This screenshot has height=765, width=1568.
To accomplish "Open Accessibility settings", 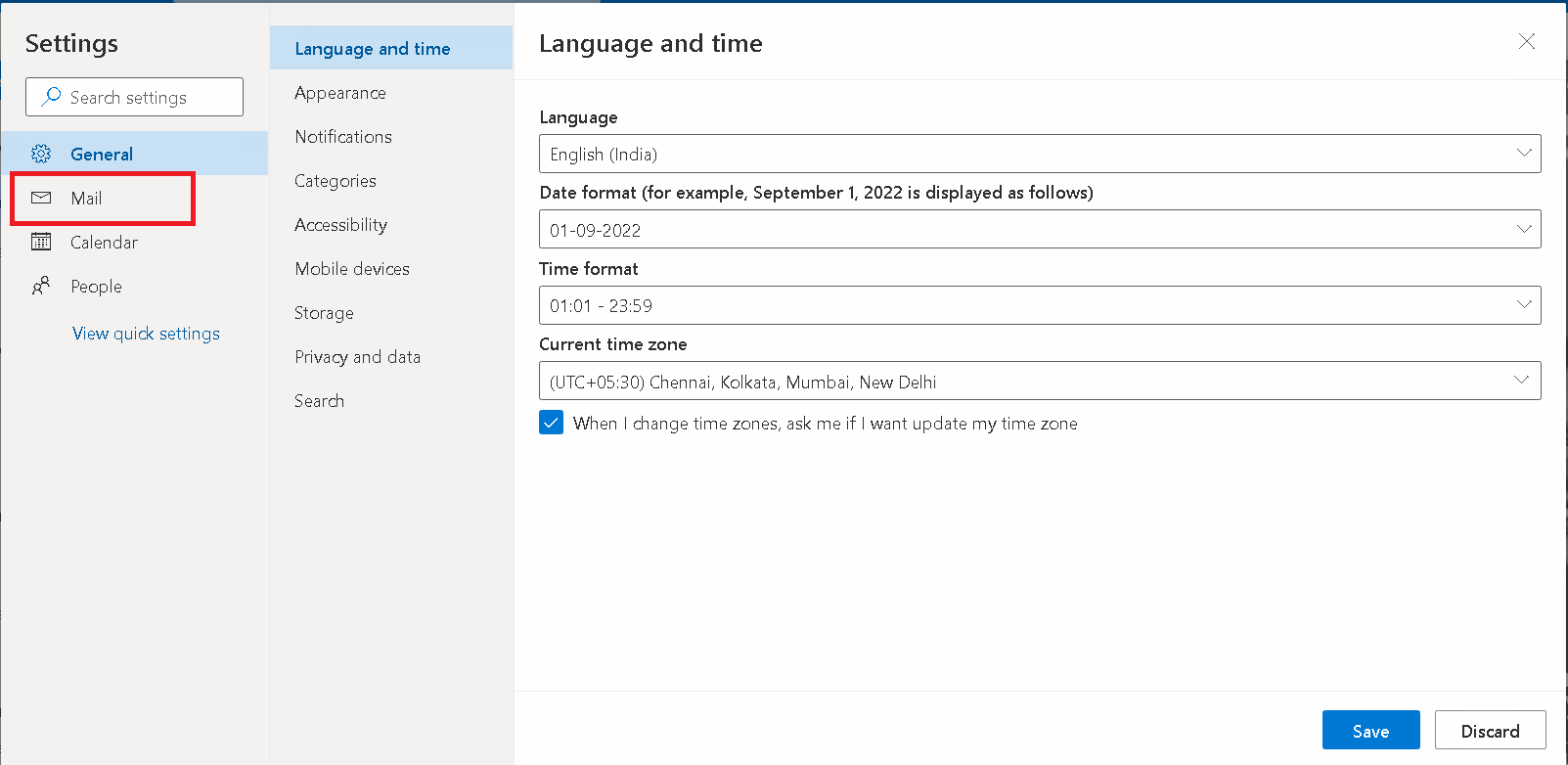I will [x=391, y=224].
